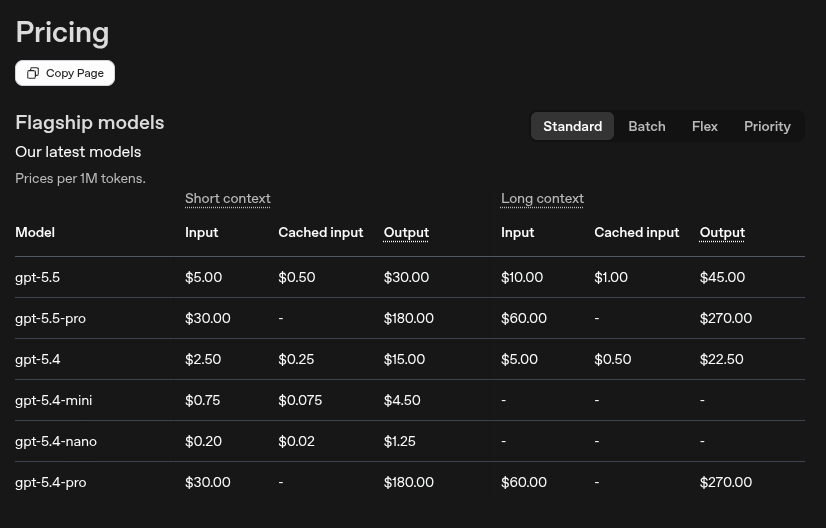Image resolution: width=826 pixels, height=528 pixels.
Task: Click the Output header under Long context
Action: tap(722, 232)
